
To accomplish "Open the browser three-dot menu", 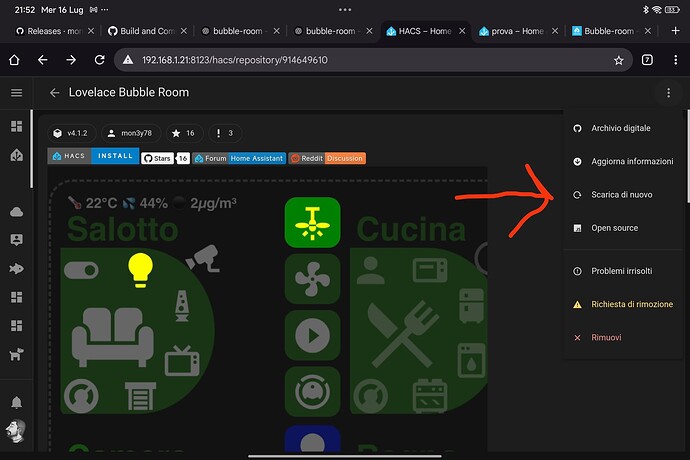I will coord(675,60).
